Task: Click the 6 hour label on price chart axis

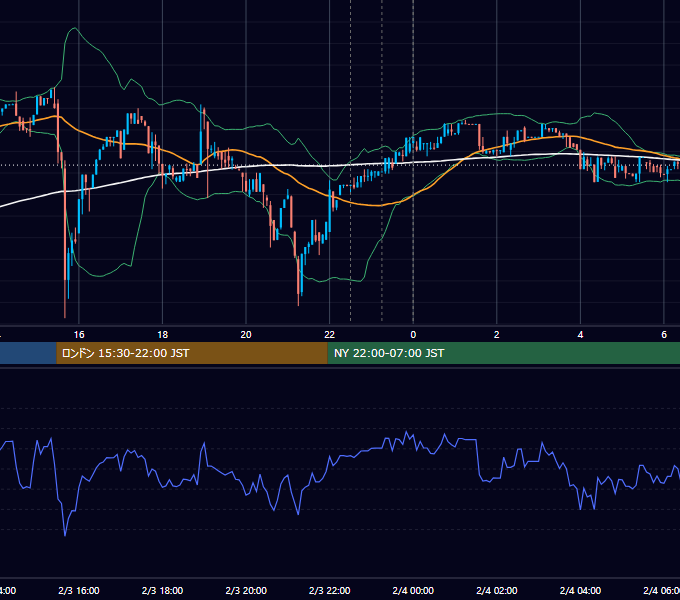Action: pyautogui.click(x=664, y=335)
